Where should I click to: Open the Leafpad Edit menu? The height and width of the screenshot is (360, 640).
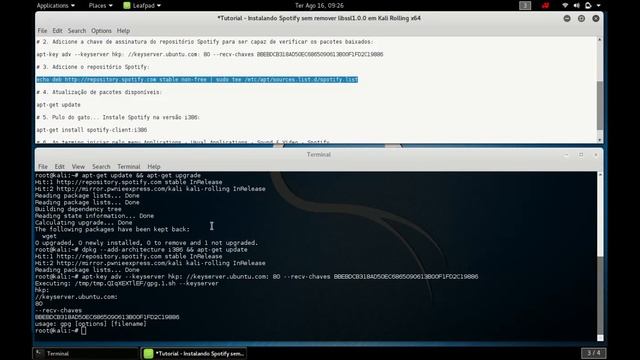click(x=57, y=31)
